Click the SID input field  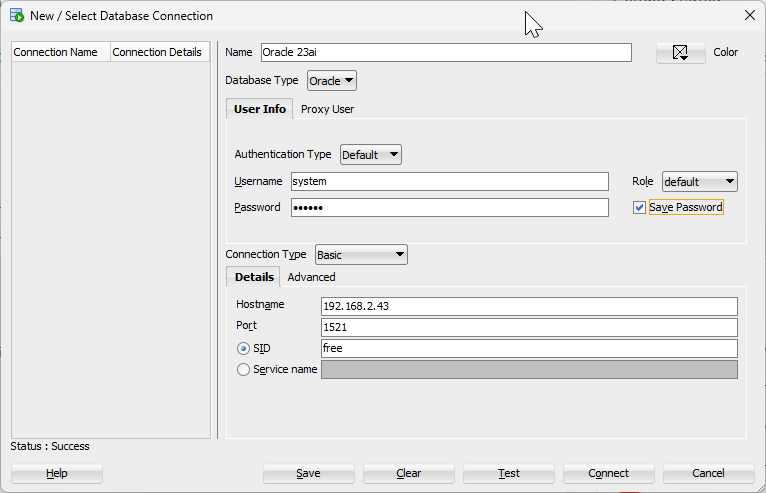click(529, 348)
